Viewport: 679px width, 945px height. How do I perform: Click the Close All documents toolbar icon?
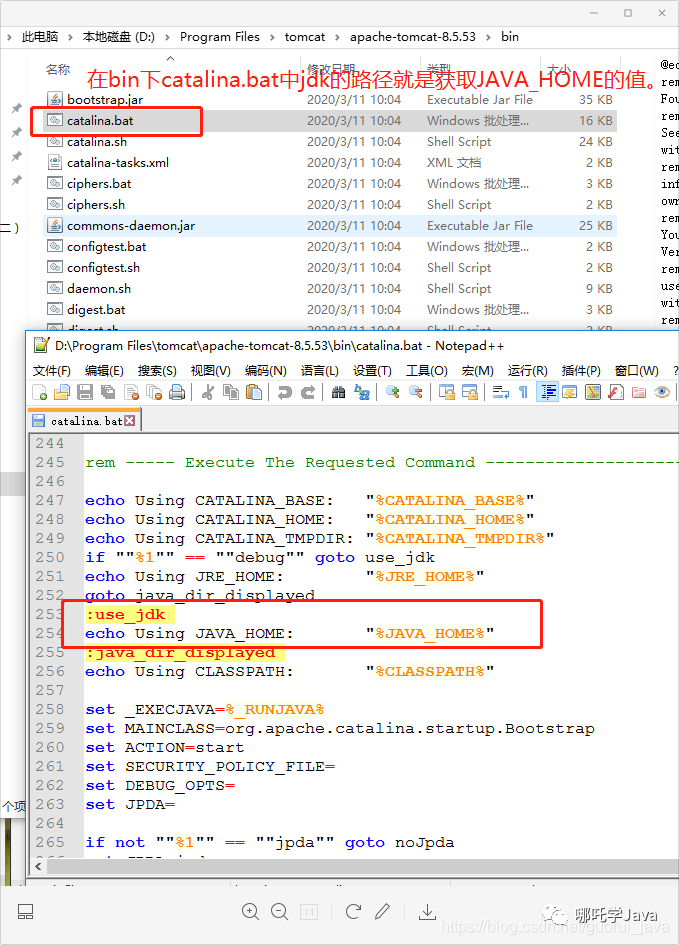pos(154,392)
